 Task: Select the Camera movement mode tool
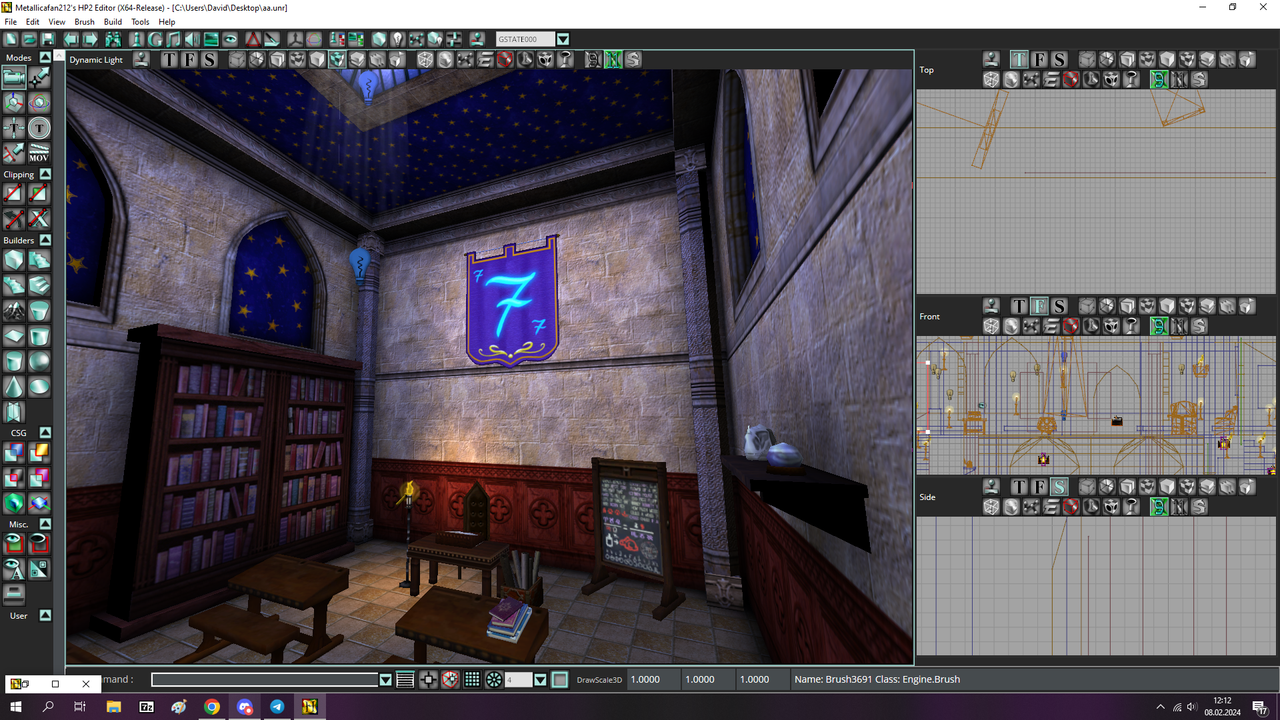[x=14, y=77]
